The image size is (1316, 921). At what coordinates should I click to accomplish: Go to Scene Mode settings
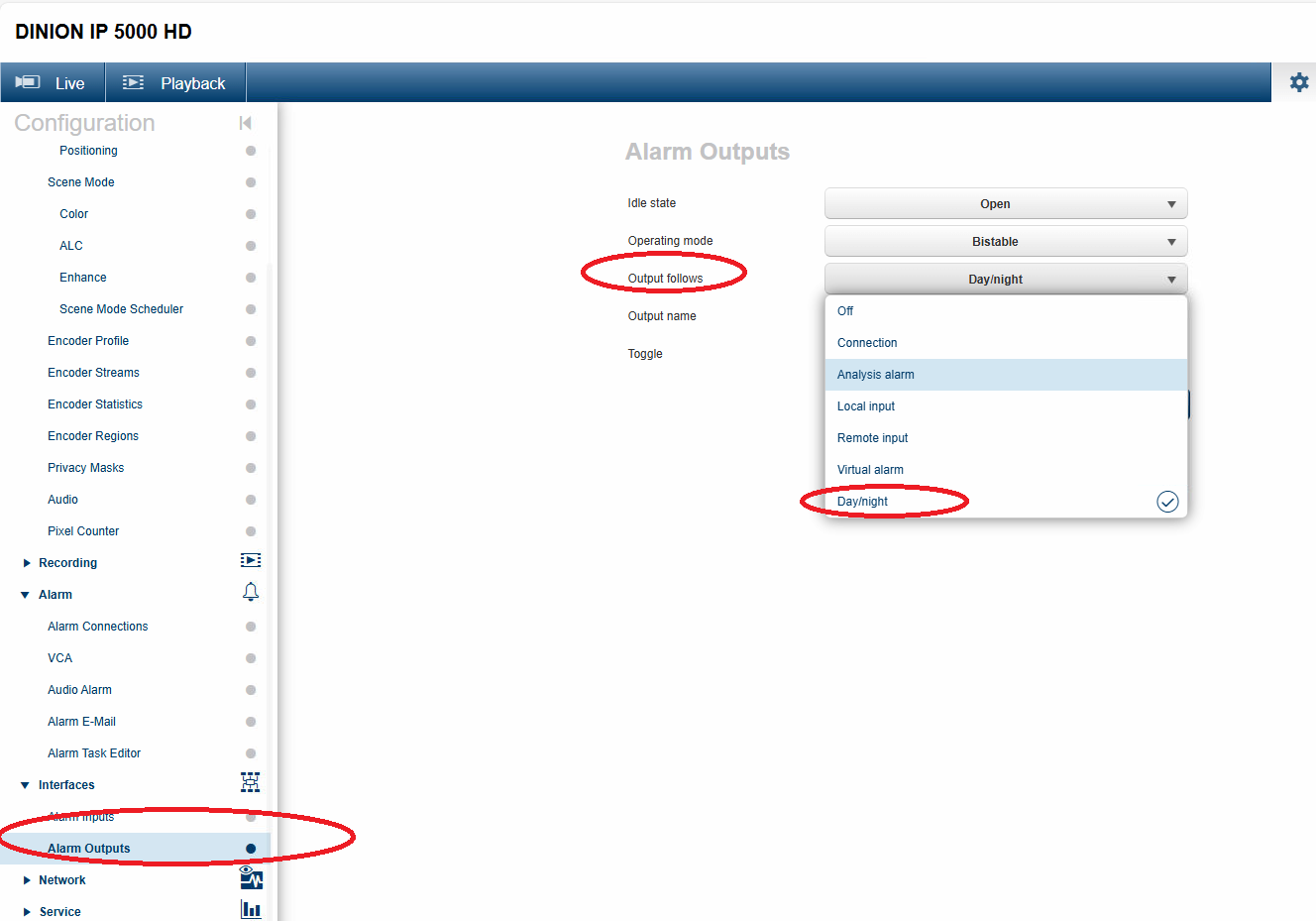(x=81, y=182)
